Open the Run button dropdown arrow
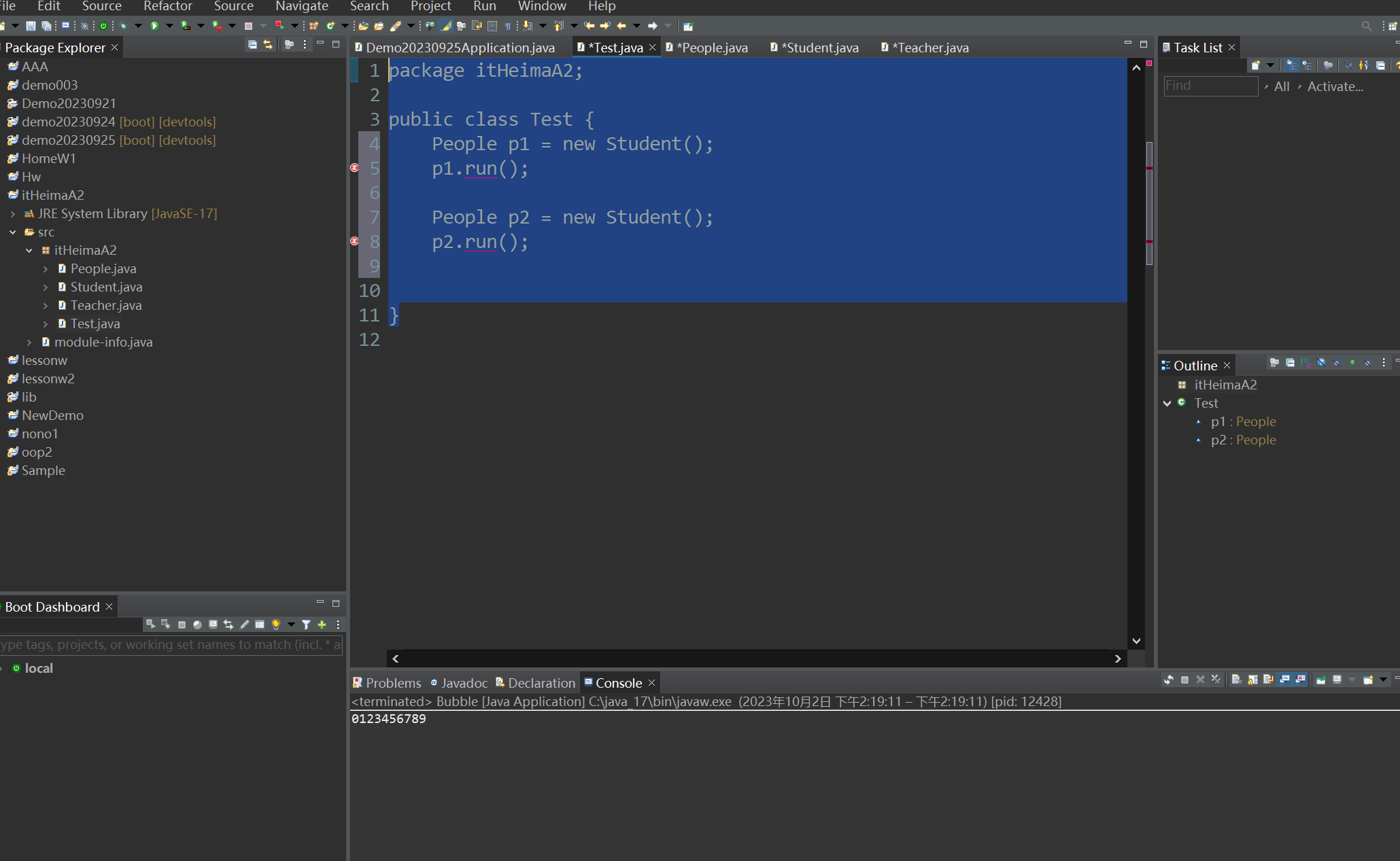Screen dimensions: 1400x861 [169, 26]
